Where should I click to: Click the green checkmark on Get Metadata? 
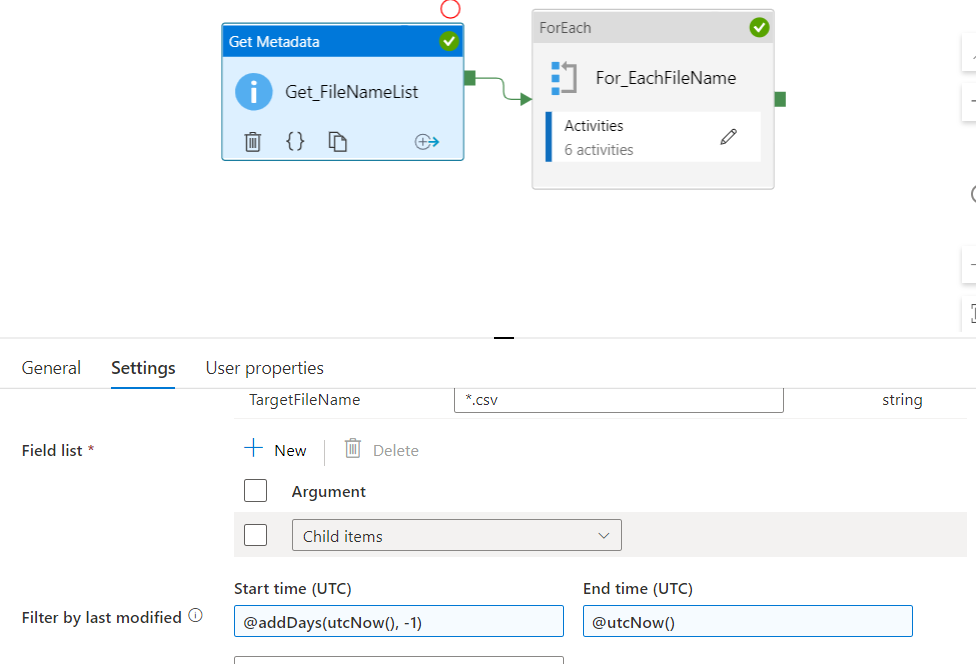[448, 41]
